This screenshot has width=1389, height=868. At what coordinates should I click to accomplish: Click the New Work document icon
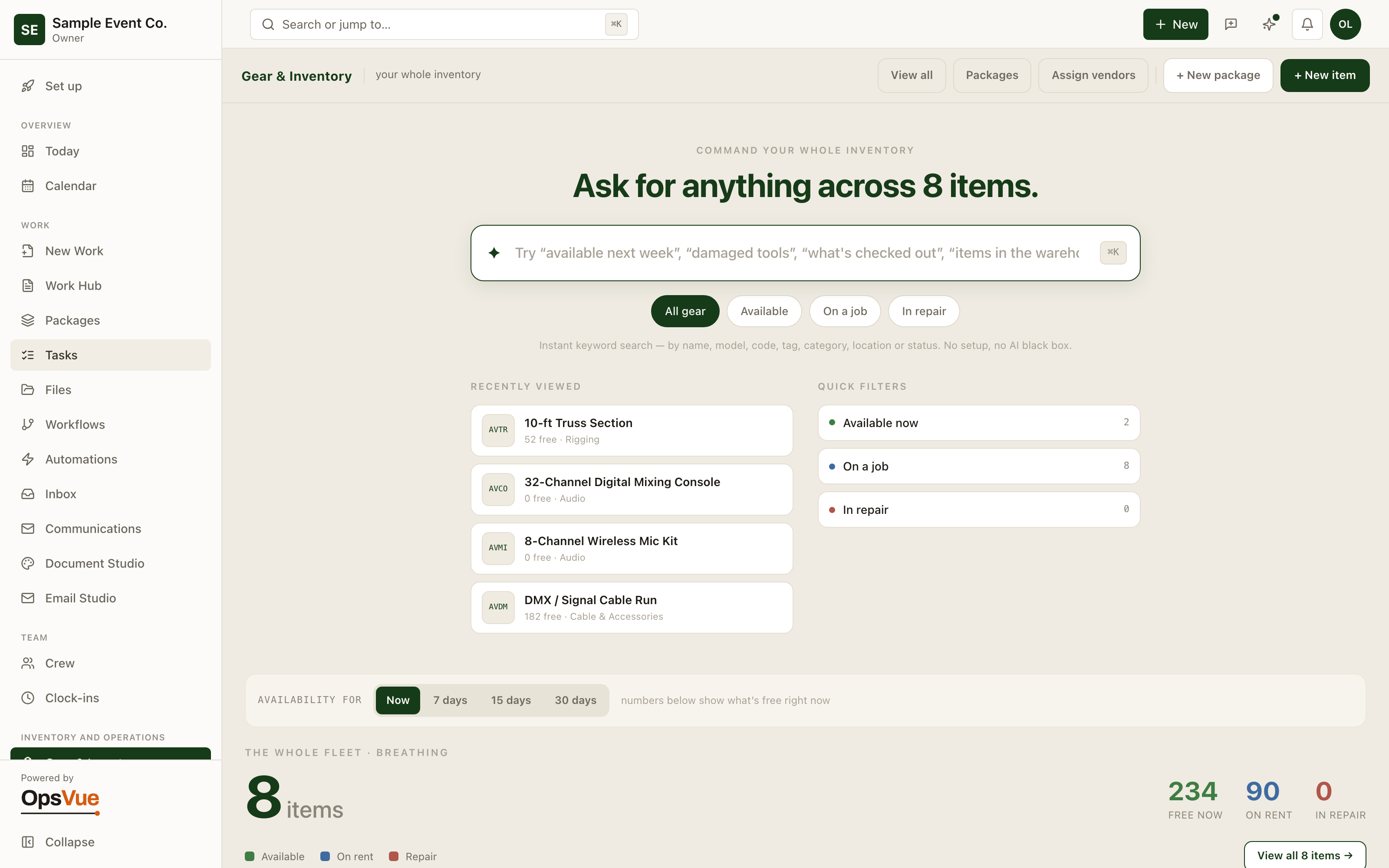pyautogui.click(x=27, y=251)
